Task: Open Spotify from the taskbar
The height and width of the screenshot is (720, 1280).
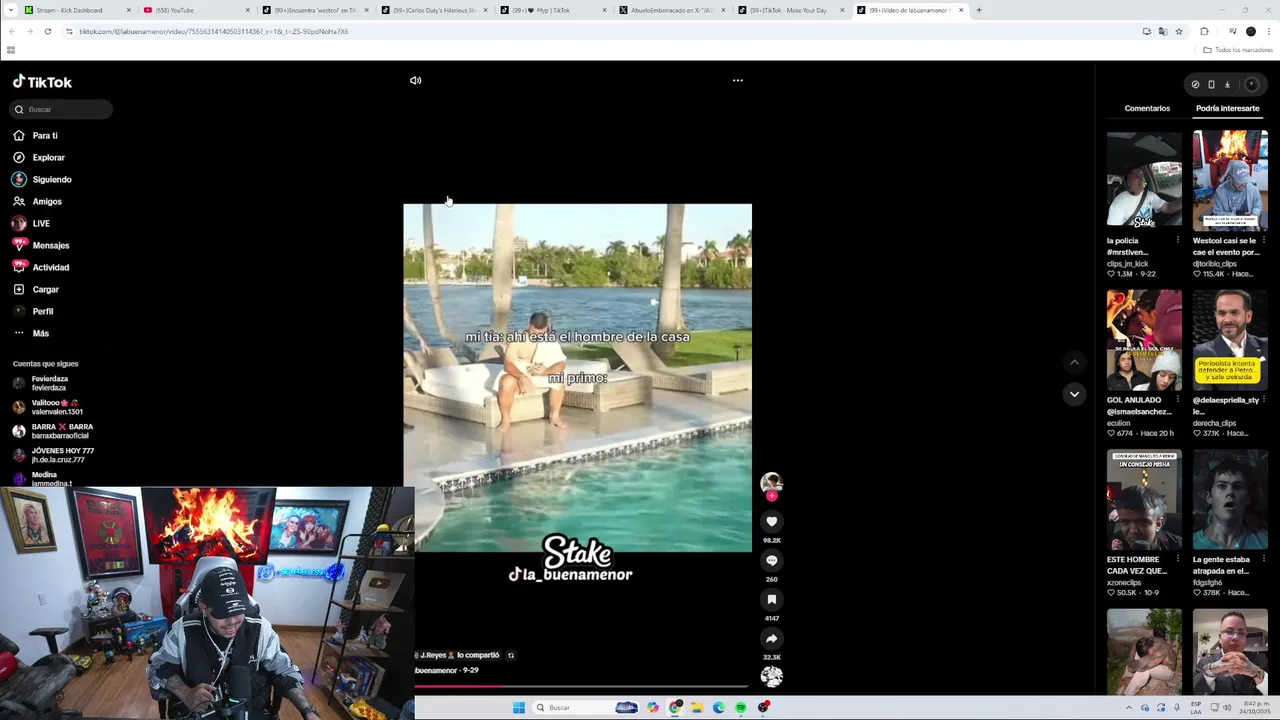Action: pos(740,708)
